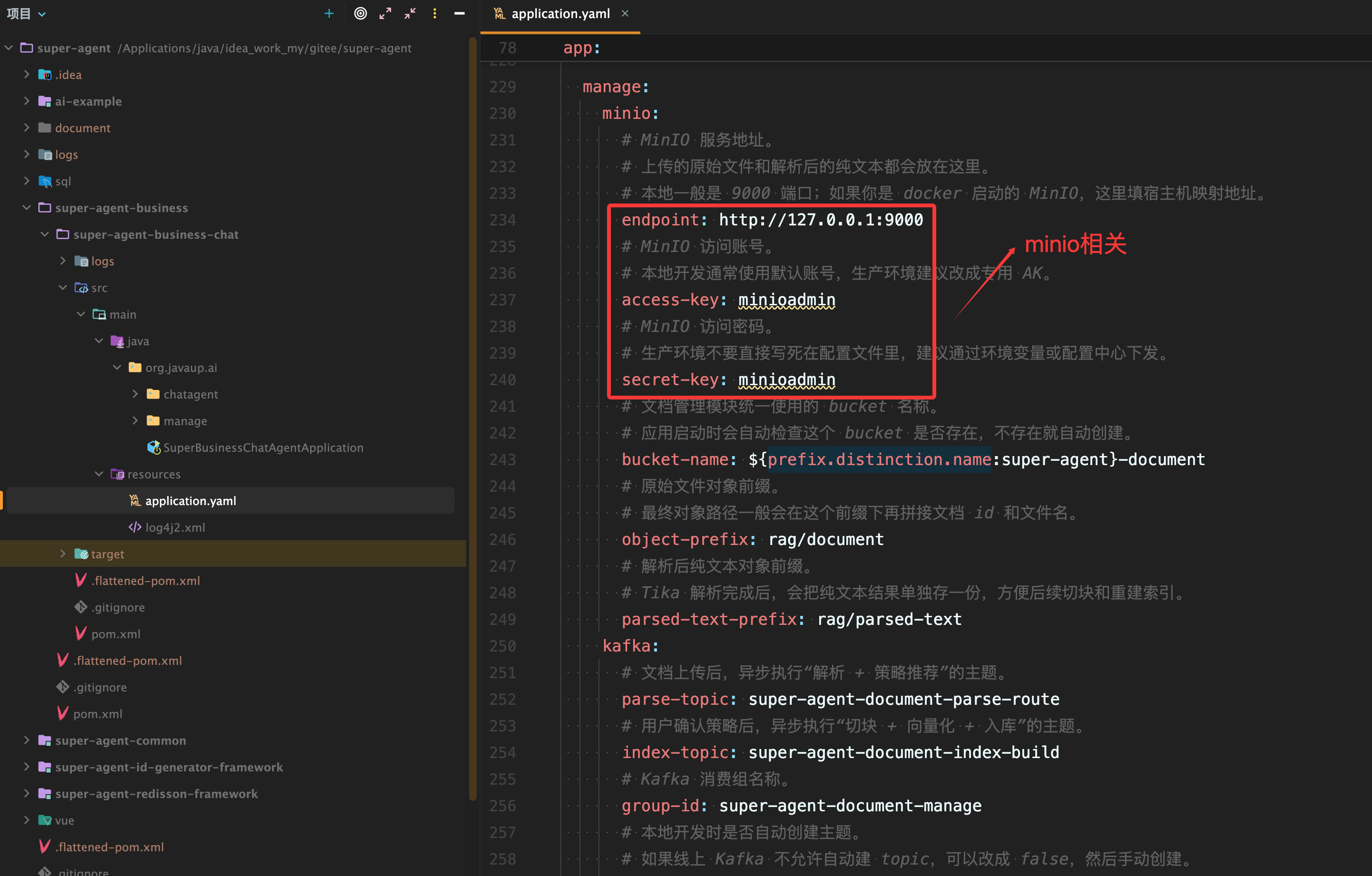
Task: Click the expand all icon in project panel
Action: click(385, 14)
